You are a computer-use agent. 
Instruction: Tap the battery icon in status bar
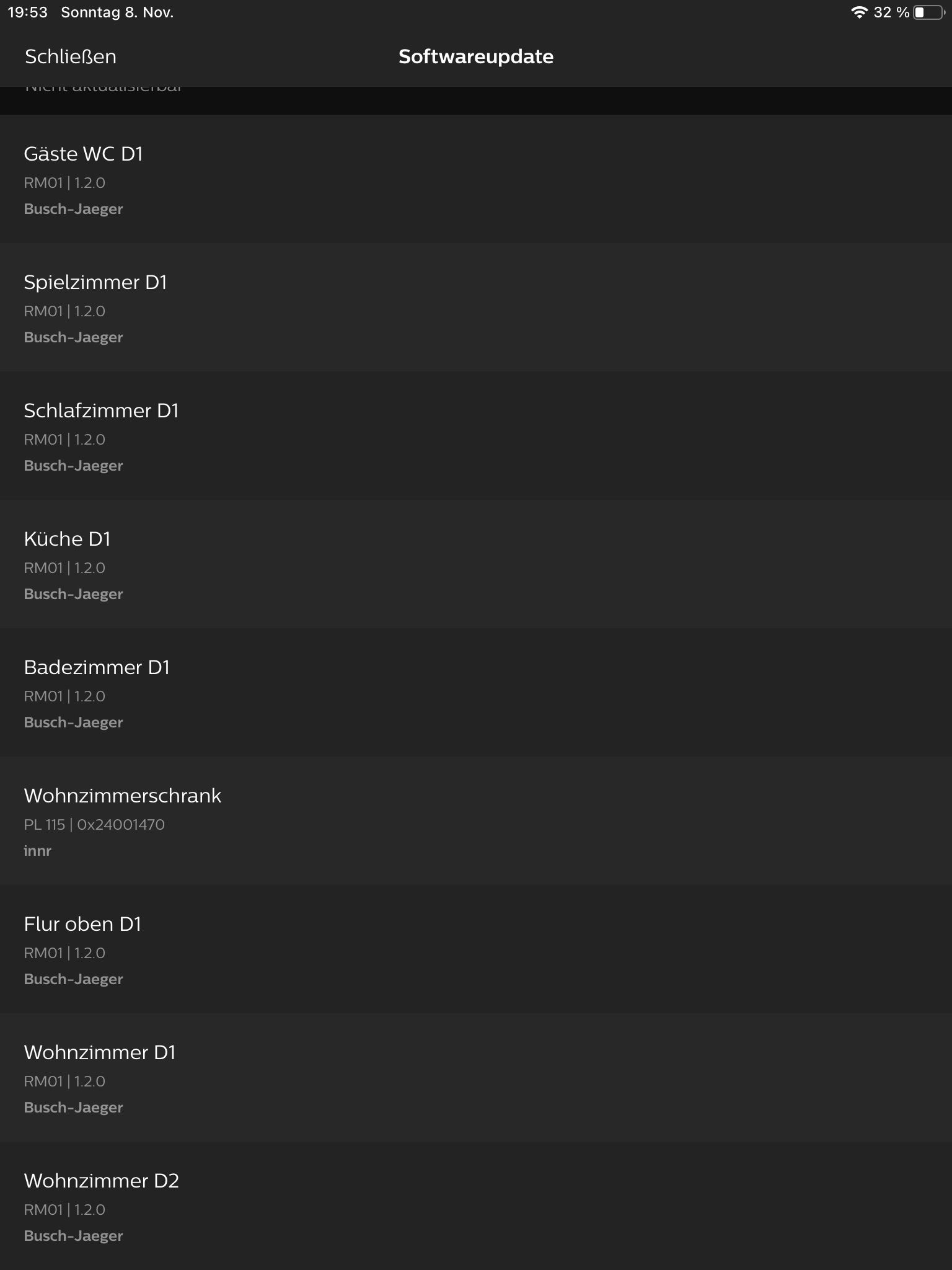928,12
